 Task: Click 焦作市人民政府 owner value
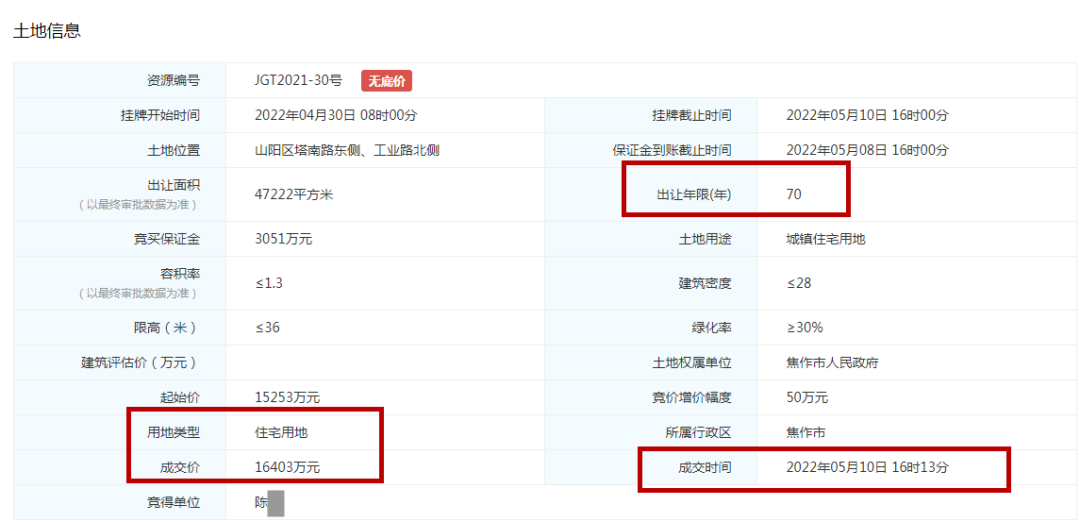(833, 363)
